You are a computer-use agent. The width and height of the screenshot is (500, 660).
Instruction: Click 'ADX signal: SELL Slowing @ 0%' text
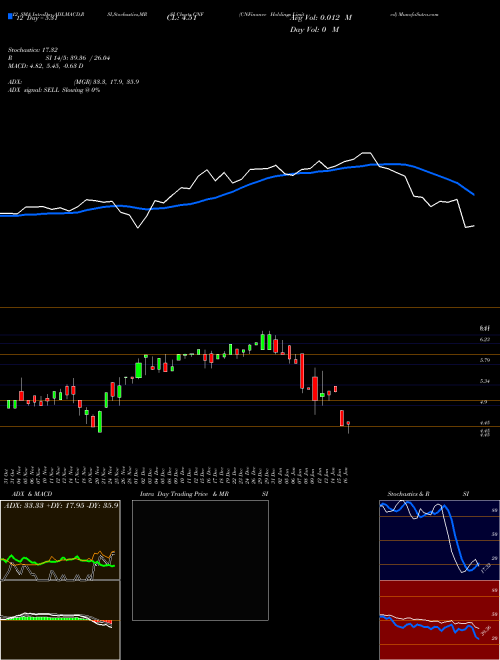(54, 90)
